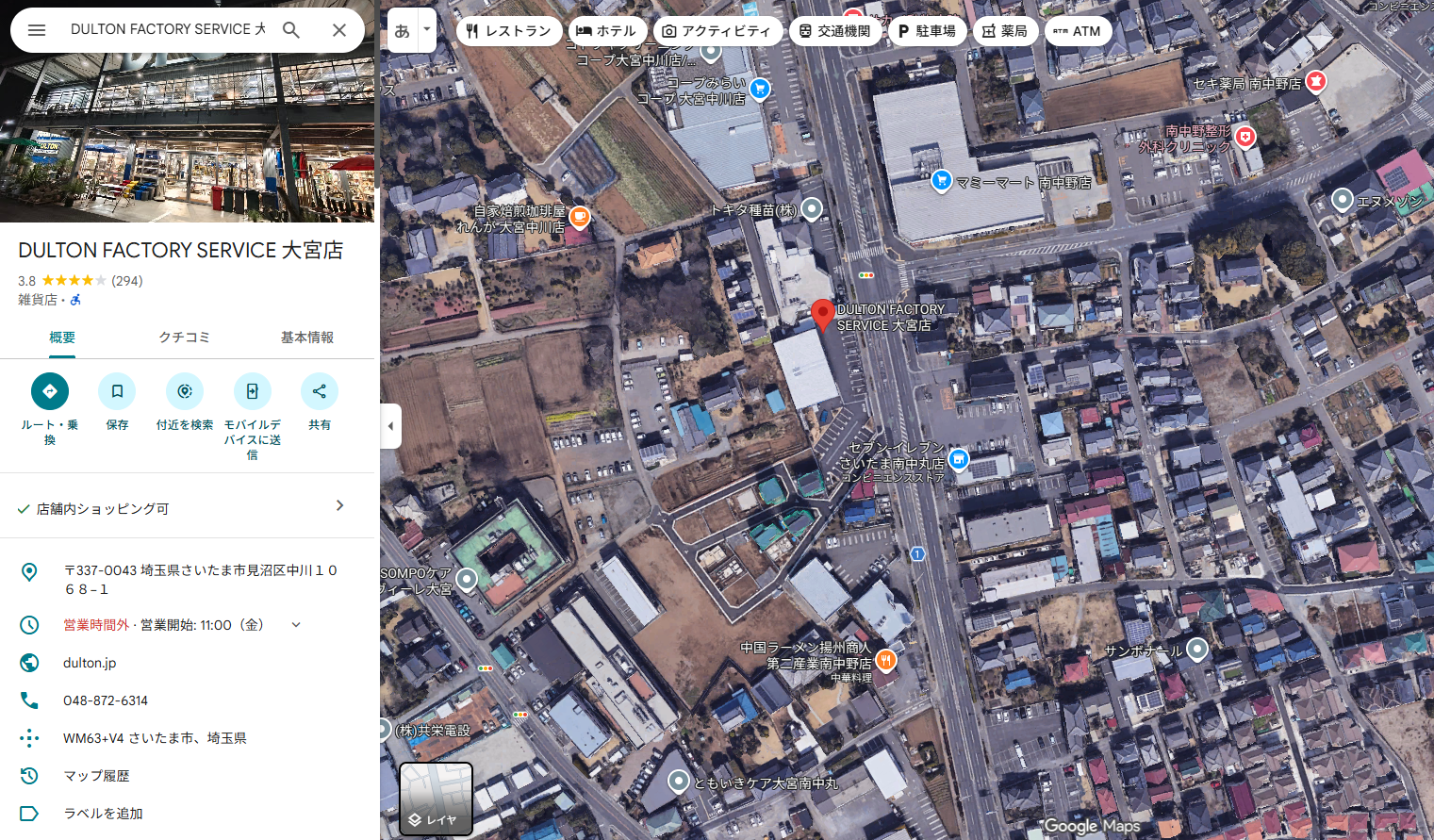This screenshot has width=1434, height=840.
Task: Click the search magnifier icon
Action: pyautogui.click(x=291, y=30)
